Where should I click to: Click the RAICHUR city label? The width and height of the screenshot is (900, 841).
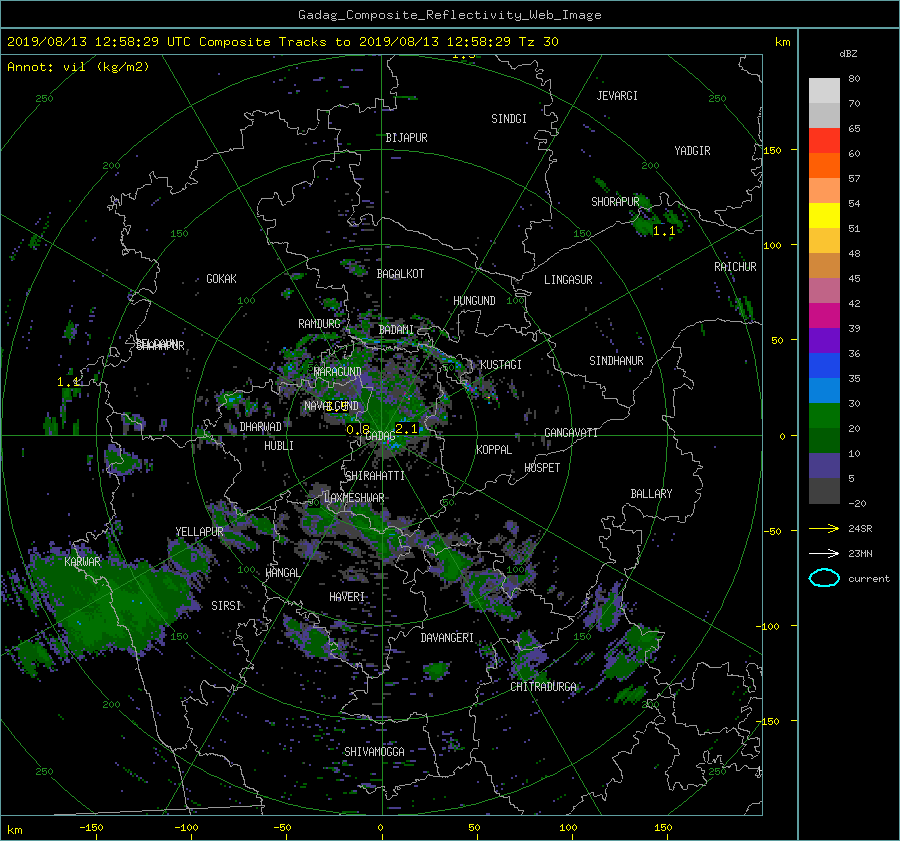click(735, 267)
